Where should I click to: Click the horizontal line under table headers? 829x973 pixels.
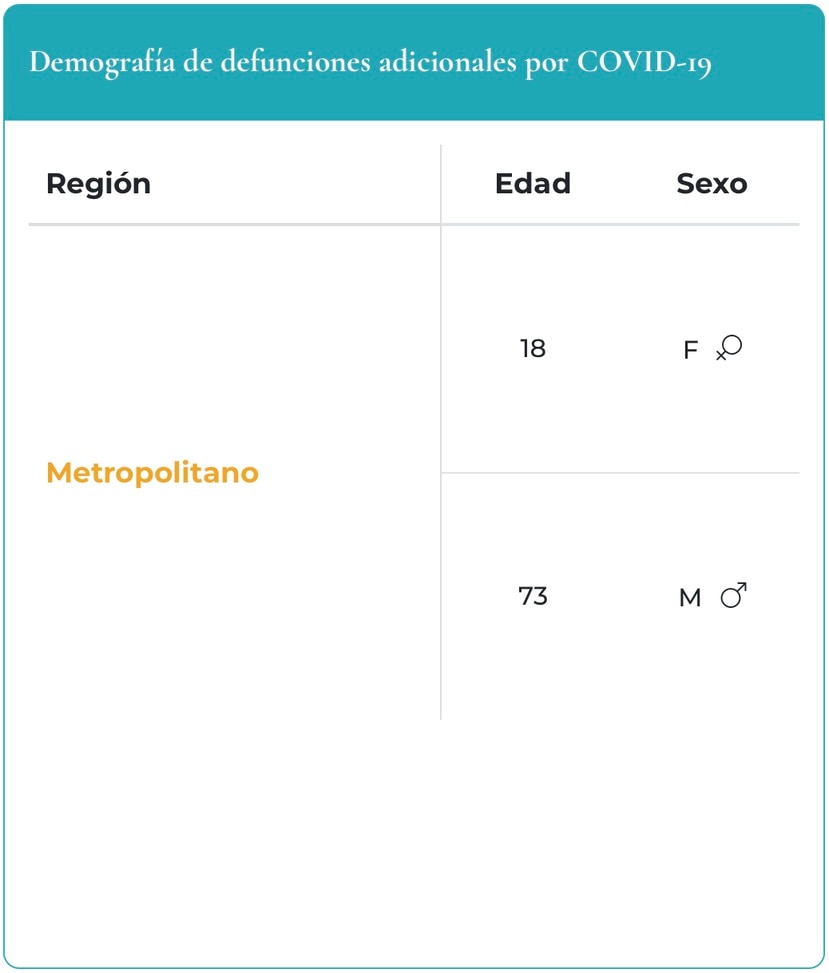coord(414,224)
